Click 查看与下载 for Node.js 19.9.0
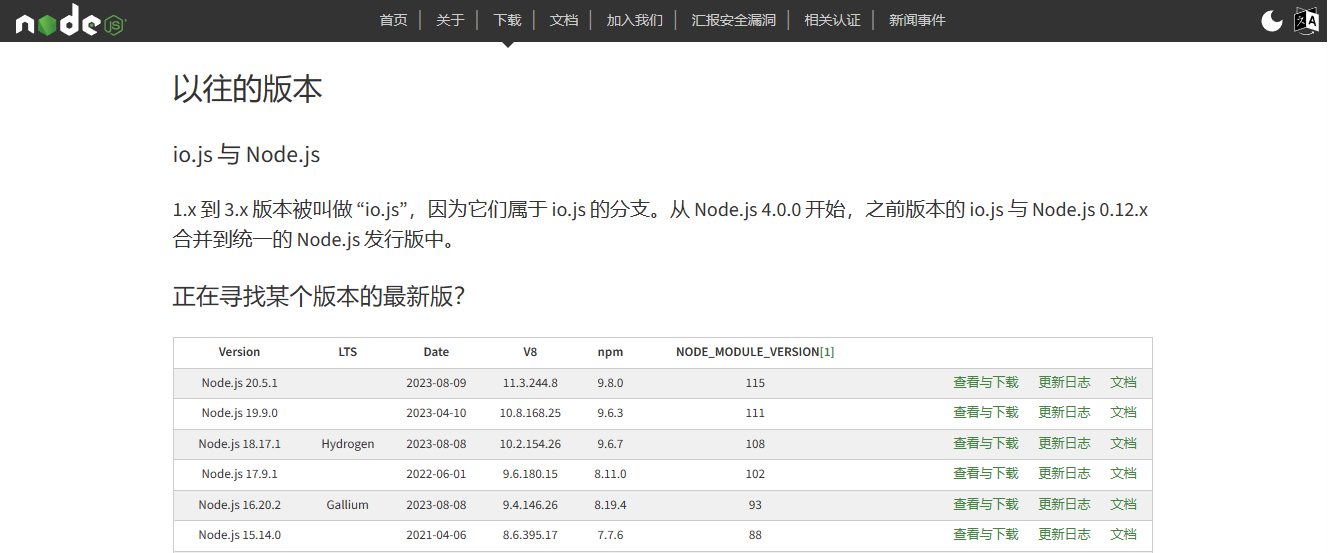The height and width of the screenshot is (553, 1328). 986,413
